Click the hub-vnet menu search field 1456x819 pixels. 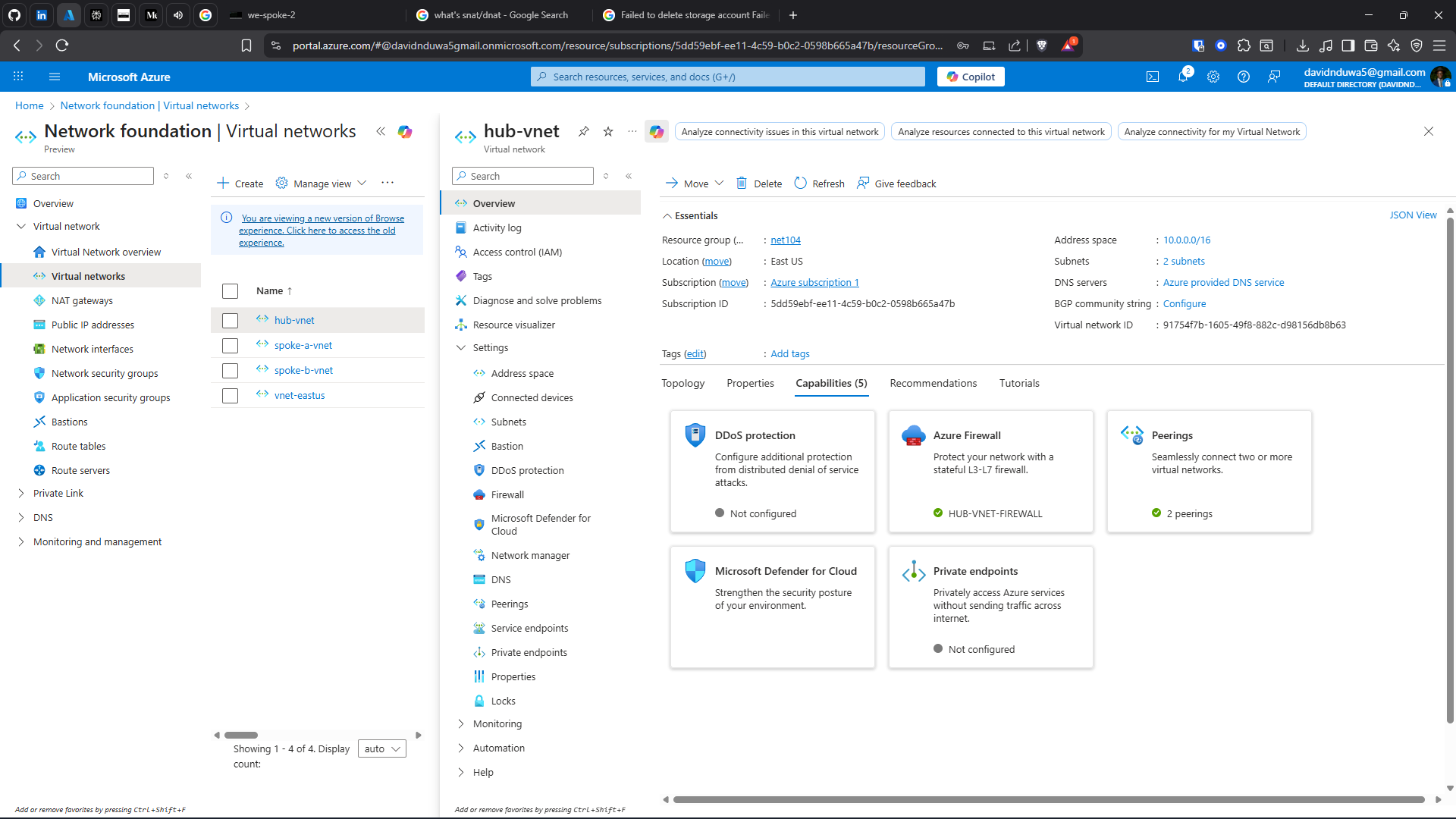(522, 176)
